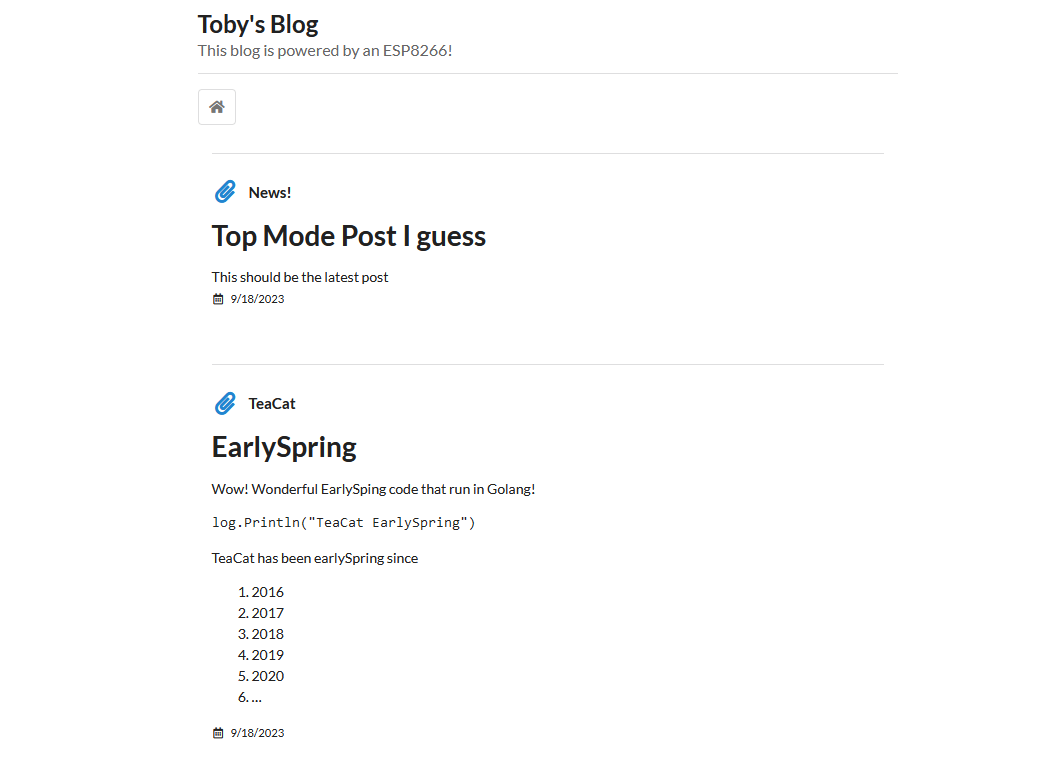Click the home icon button
The width and height of the screenshot is (1051, 768).
point(217,107)
